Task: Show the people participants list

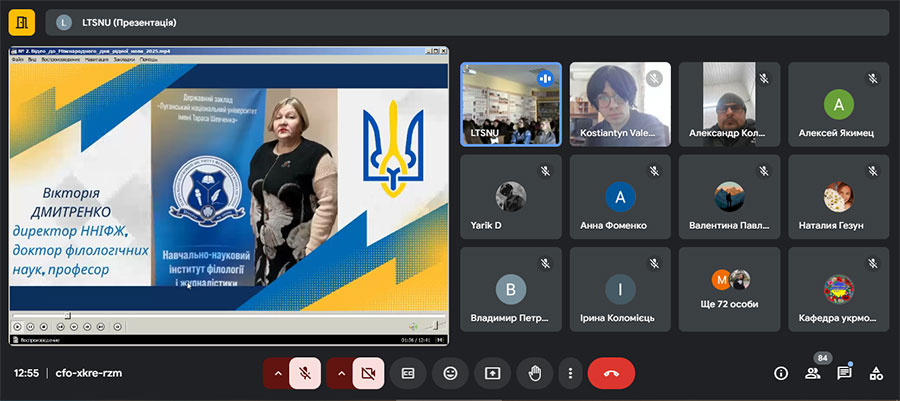Action: pyautogui.click(x=812, y=373)
